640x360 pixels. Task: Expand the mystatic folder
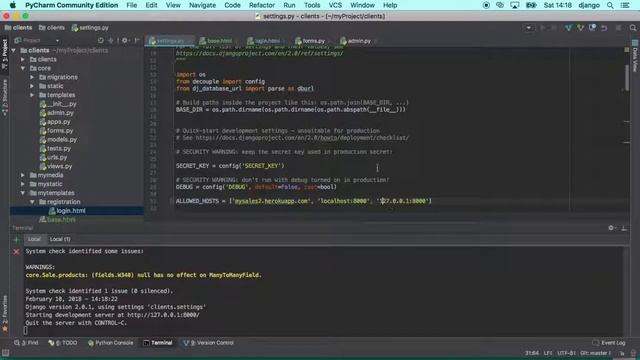tap(23, 184)
